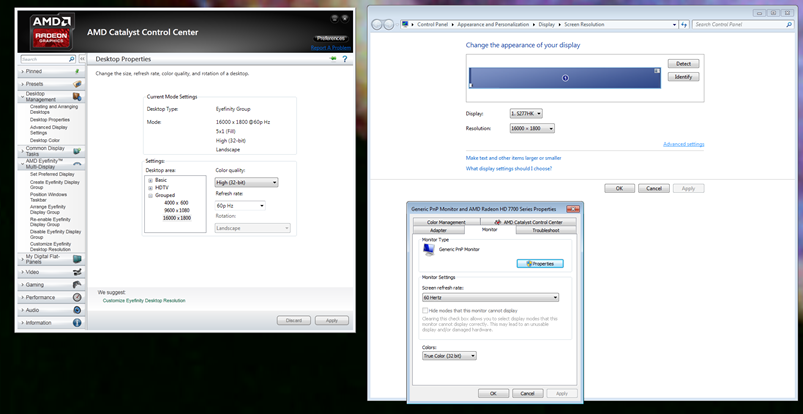Open the Report A Problem link

331,48
